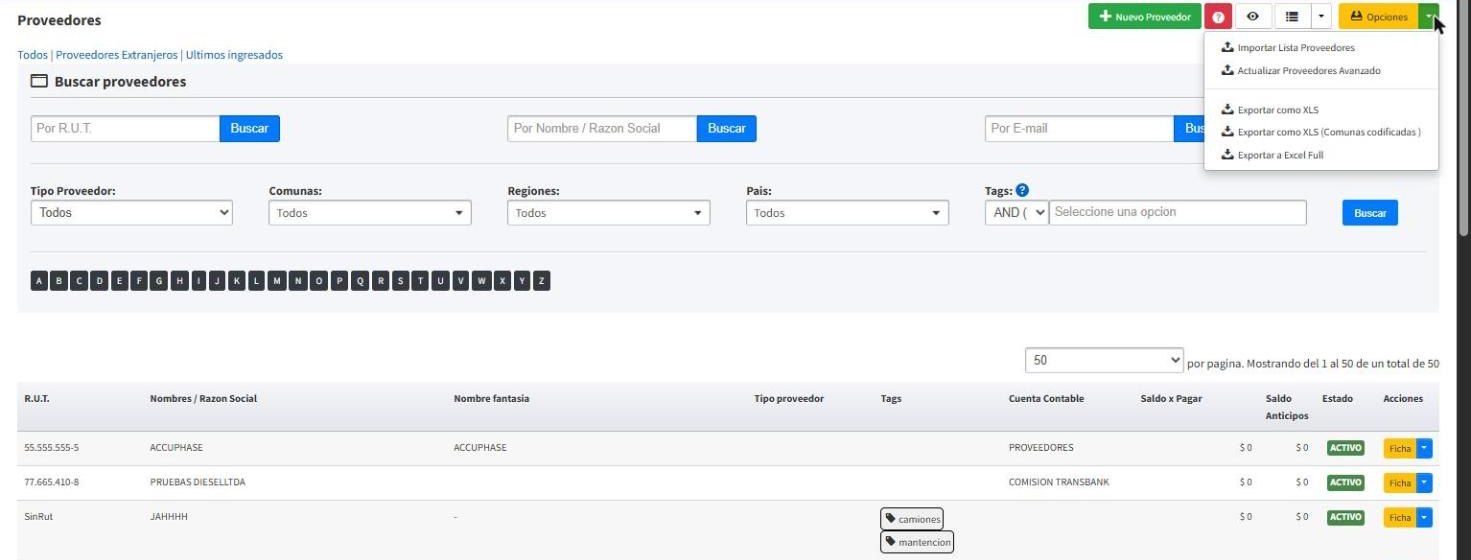Filter by letter D

99,281
